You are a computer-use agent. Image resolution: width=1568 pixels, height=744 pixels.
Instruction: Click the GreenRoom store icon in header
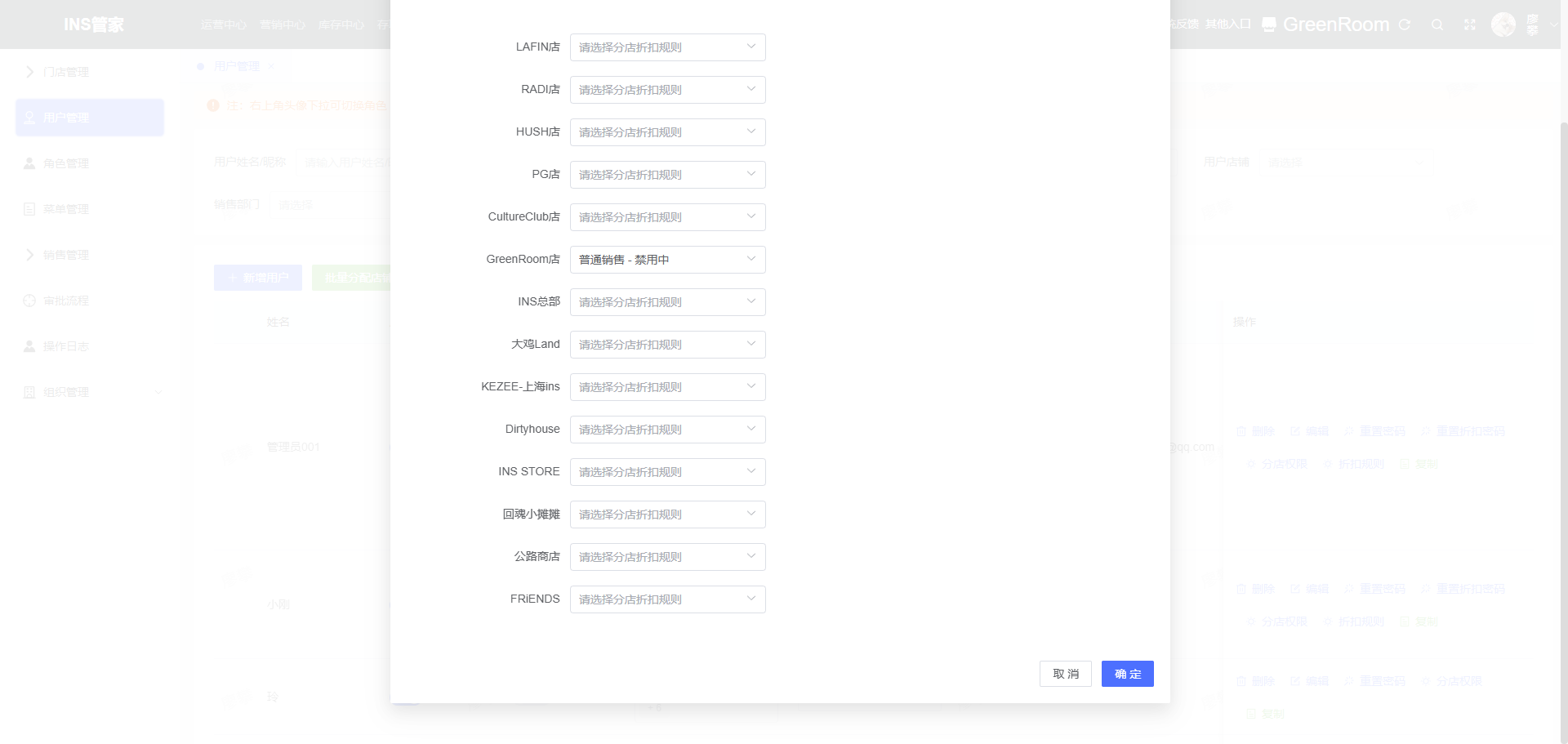[1268, 25]
